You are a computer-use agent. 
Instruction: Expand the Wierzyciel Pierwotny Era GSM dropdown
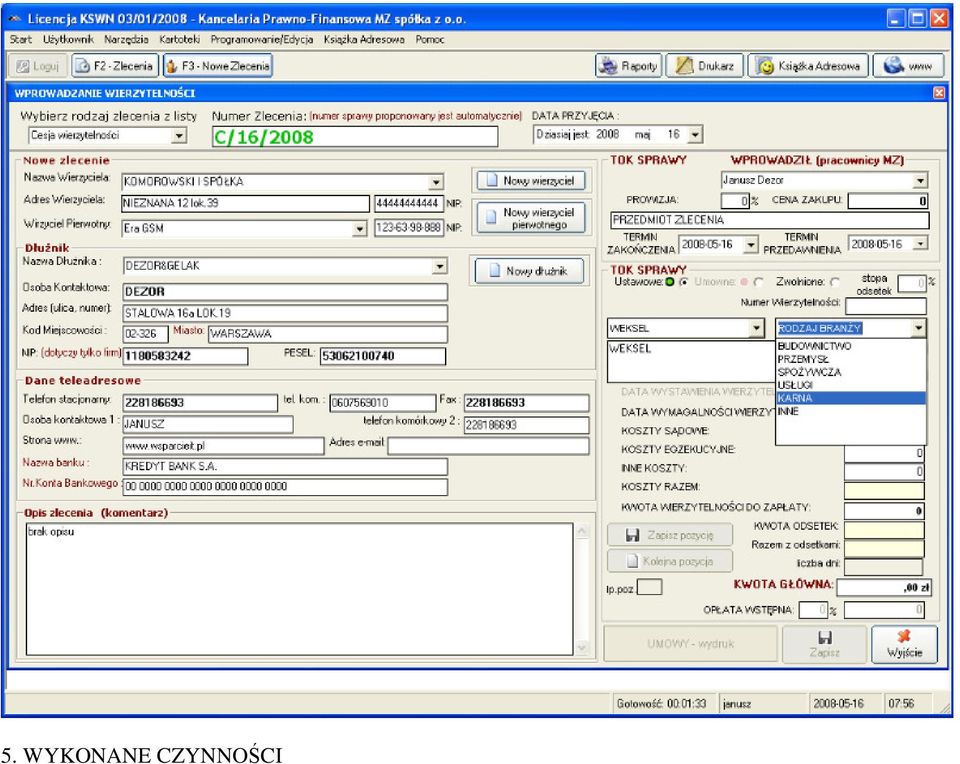pos(359,229)
